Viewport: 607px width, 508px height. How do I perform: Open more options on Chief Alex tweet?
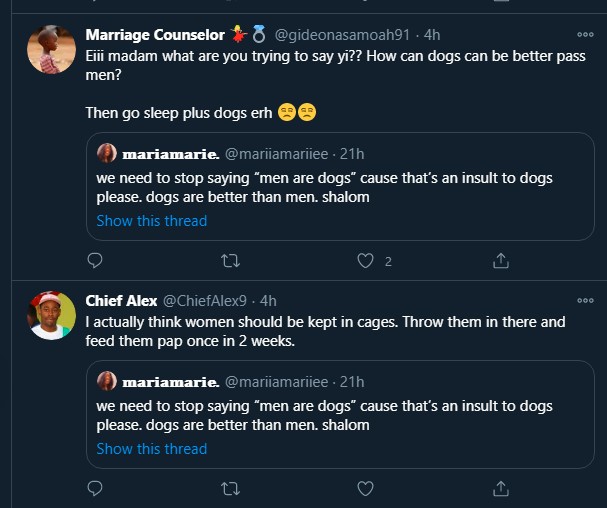[x=585, y=300]
